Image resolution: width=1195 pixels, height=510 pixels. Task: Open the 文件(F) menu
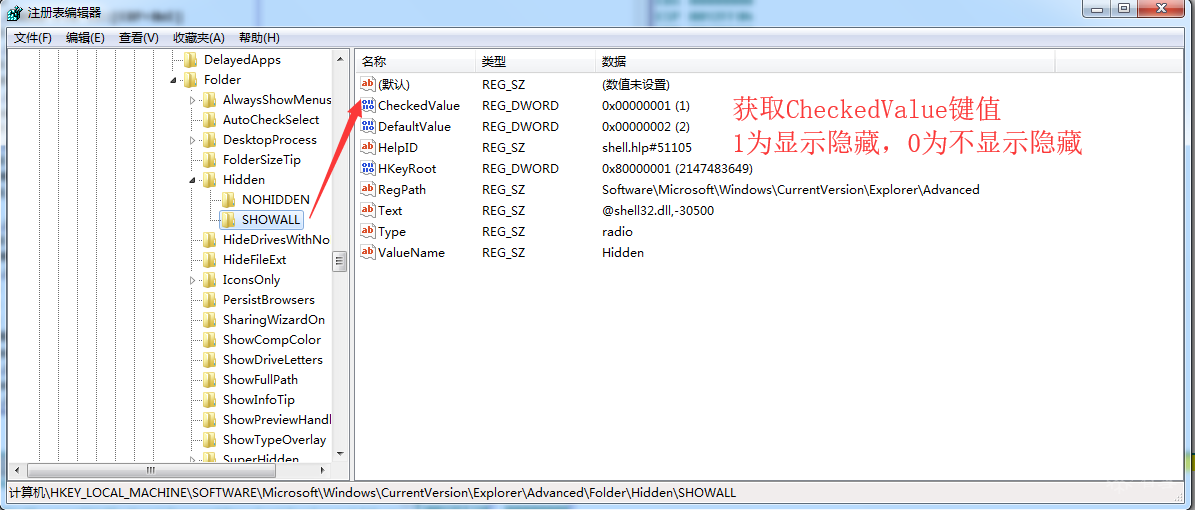(33, 38)
